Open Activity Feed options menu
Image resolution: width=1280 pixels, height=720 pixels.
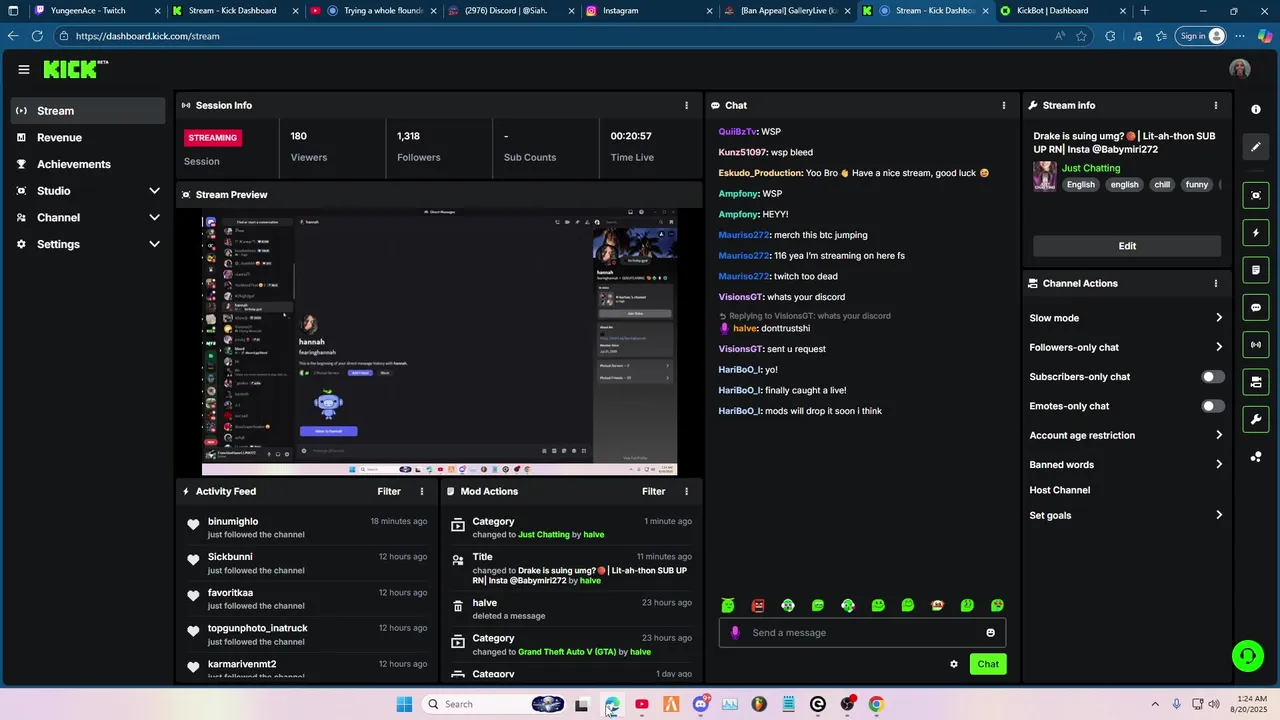point(422,491)
